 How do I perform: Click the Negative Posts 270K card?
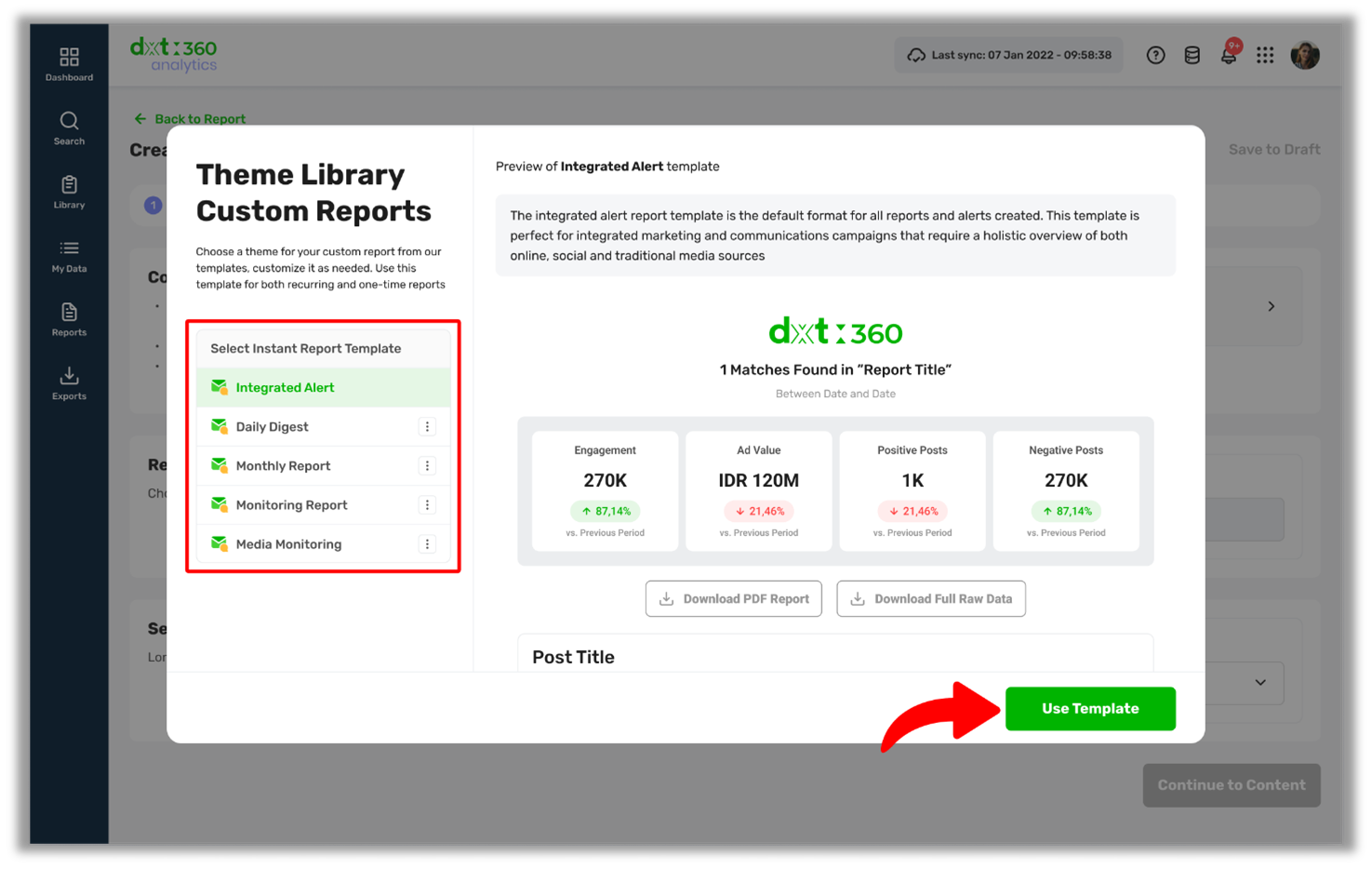click(x=1066, y=490)
